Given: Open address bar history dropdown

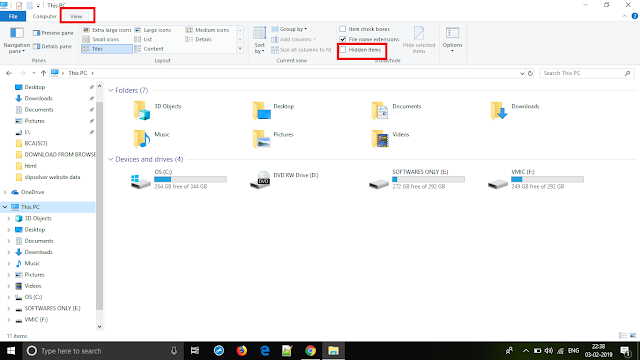Looking at the screenshot, I should 522,73.
